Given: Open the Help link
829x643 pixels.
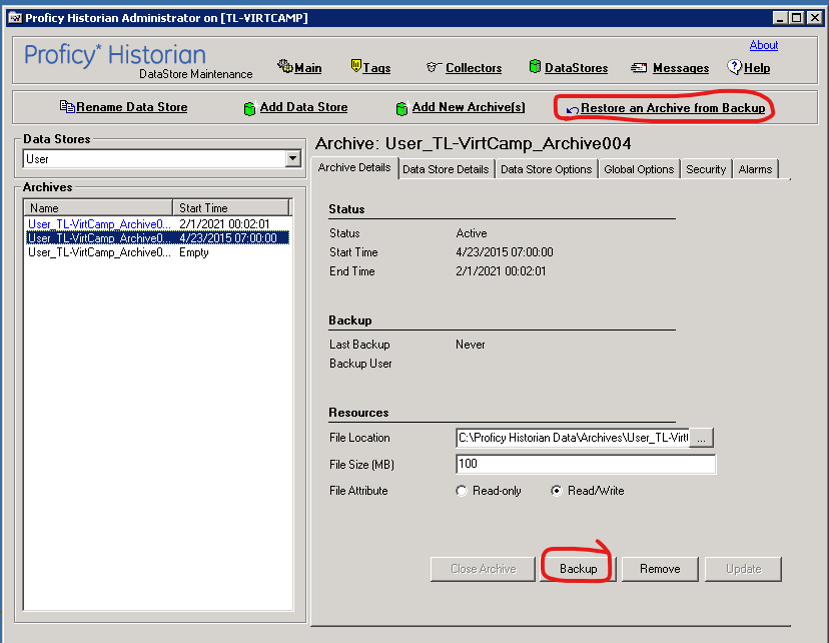Looking at the screenshot, I should [x=757, y=68].
